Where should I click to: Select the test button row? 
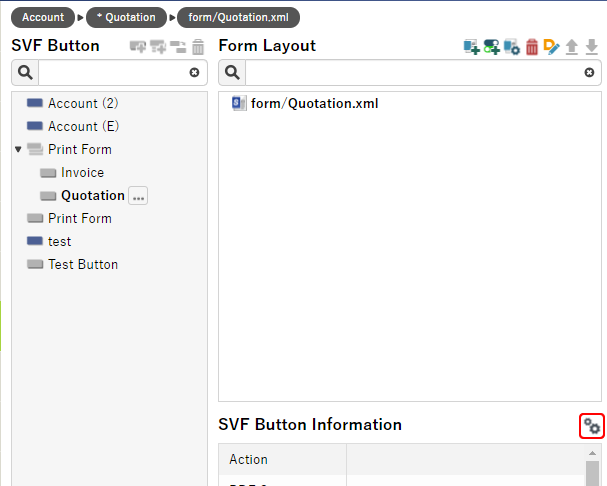coord(59,242)
